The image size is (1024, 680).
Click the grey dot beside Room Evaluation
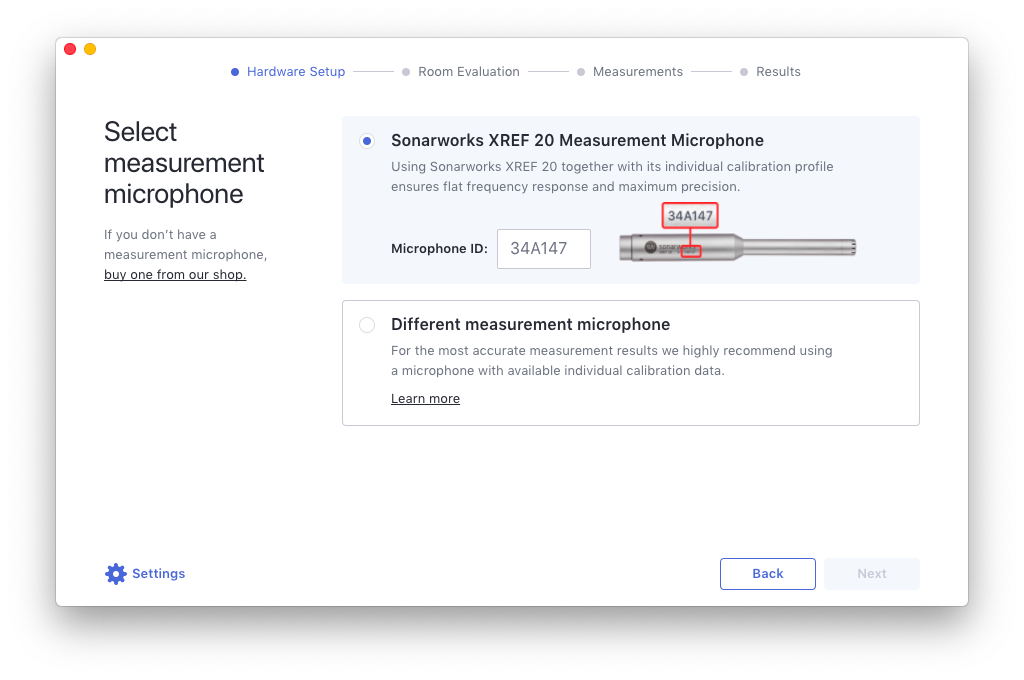tap(406, 72)
